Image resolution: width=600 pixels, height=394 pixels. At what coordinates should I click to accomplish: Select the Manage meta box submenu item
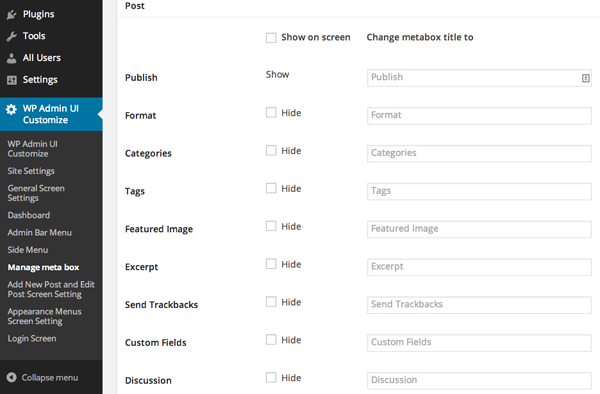tap(43, 267)
